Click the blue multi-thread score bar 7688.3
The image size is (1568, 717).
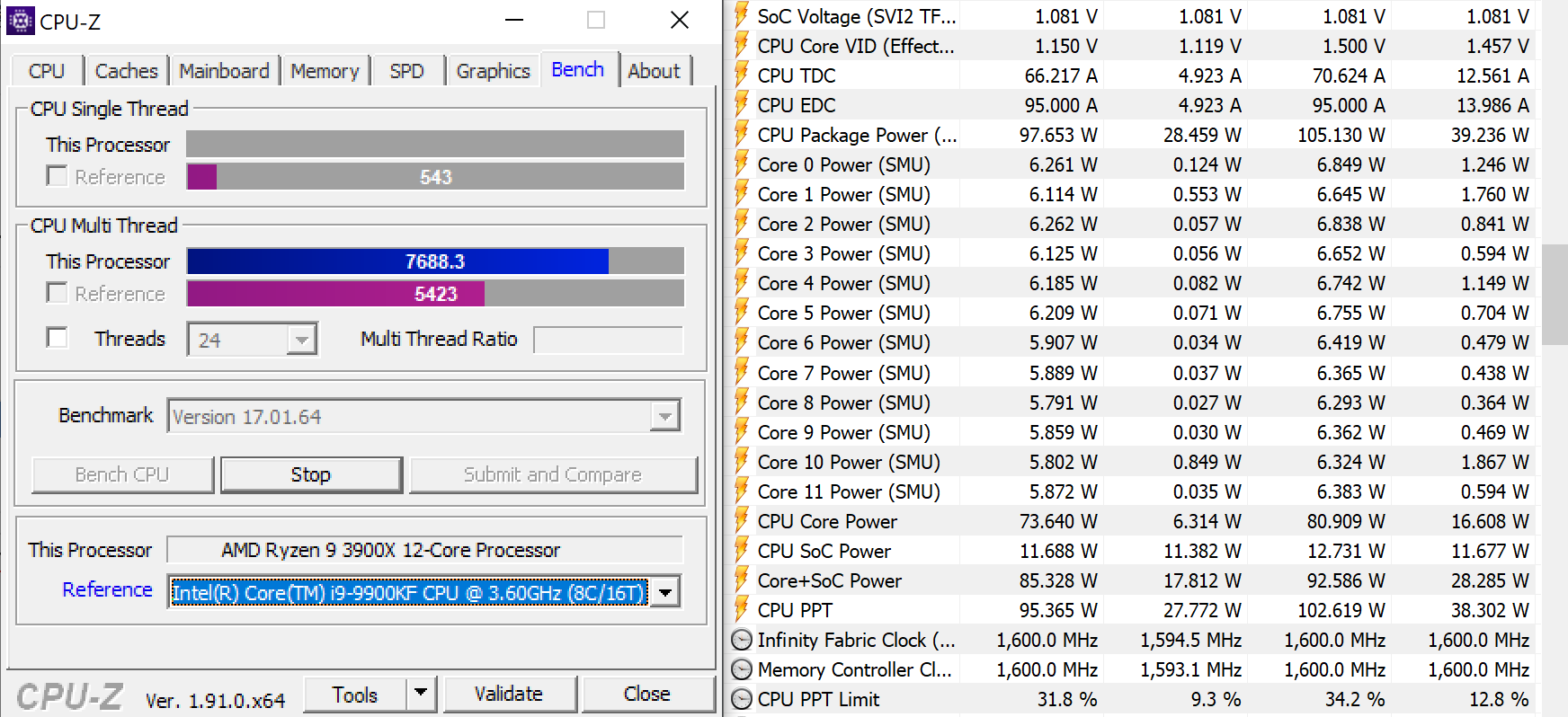pos(397,261)
